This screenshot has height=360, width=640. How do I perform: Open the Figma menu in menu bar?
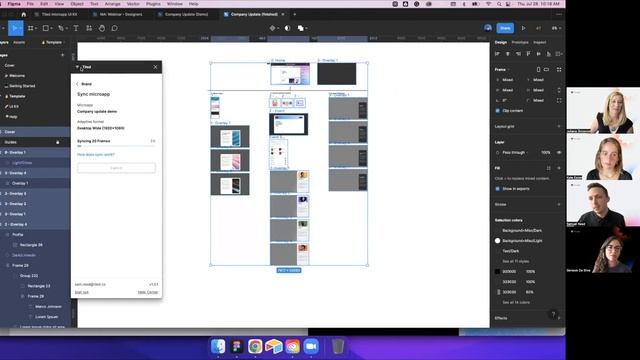(14, 4)
